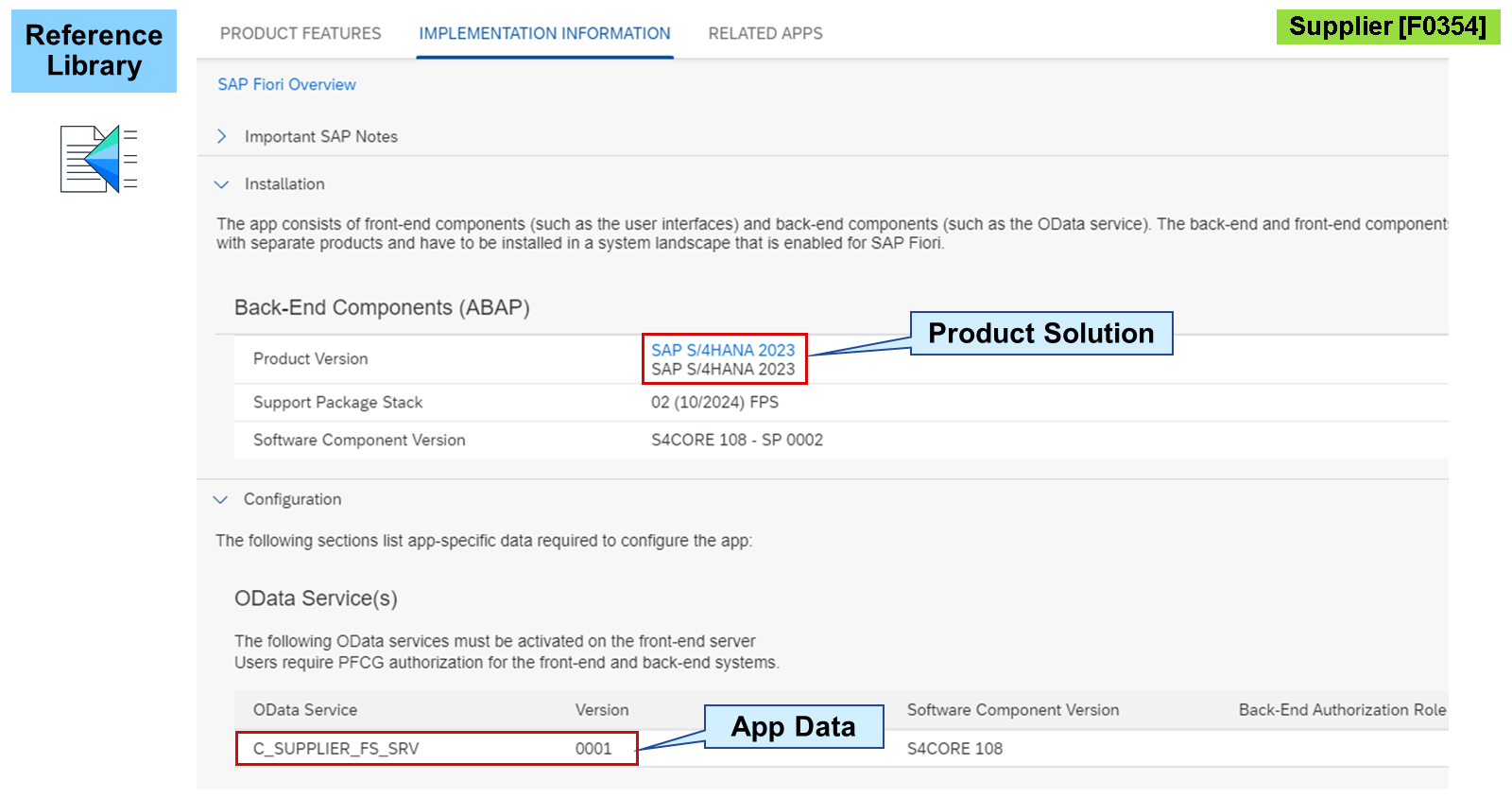Click the Support Package Stack label
This screenshot has height=798, width=1512.
pyautogui.click(x=337, y=402)
